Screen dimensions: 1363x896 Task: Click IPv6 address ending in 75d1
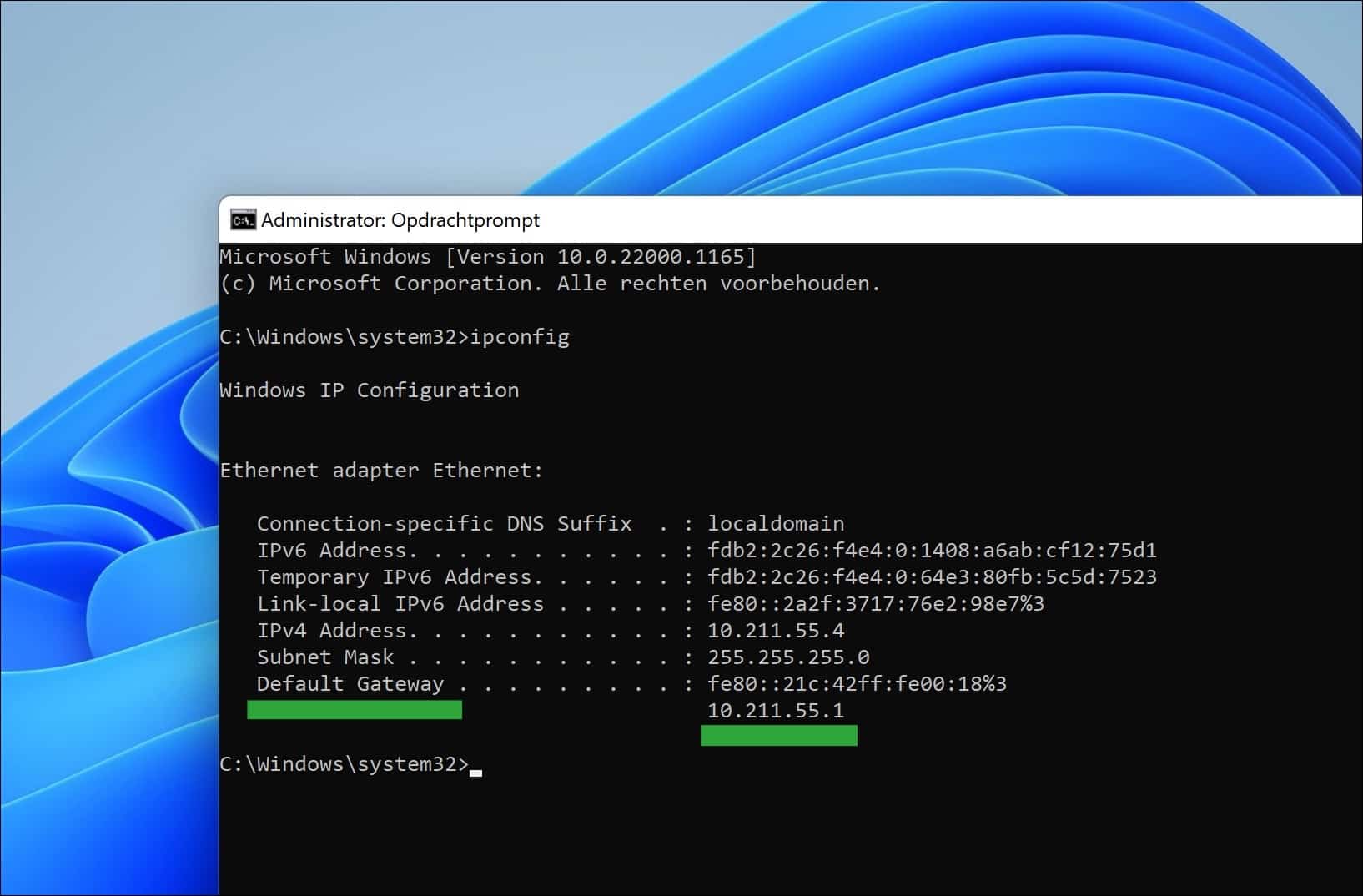932,551
